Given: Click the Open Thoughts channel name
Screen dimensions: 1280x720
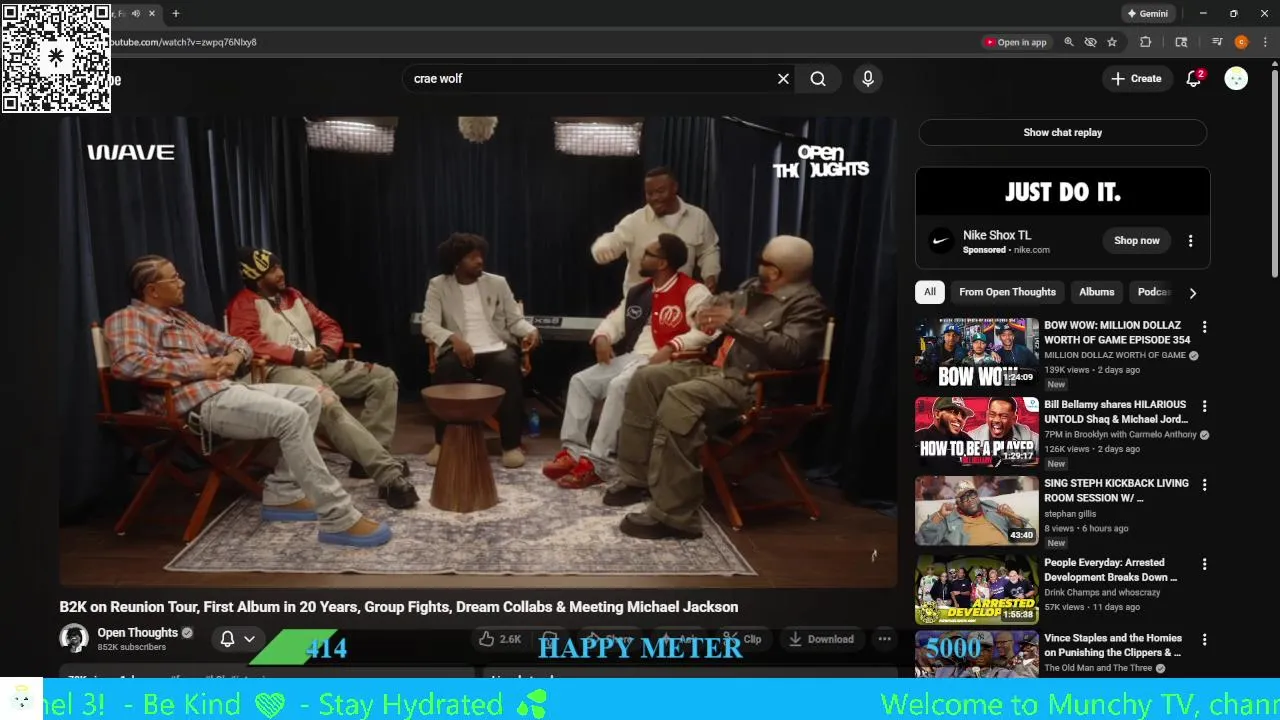Looking at the screenshot, I should pos(137,632).
